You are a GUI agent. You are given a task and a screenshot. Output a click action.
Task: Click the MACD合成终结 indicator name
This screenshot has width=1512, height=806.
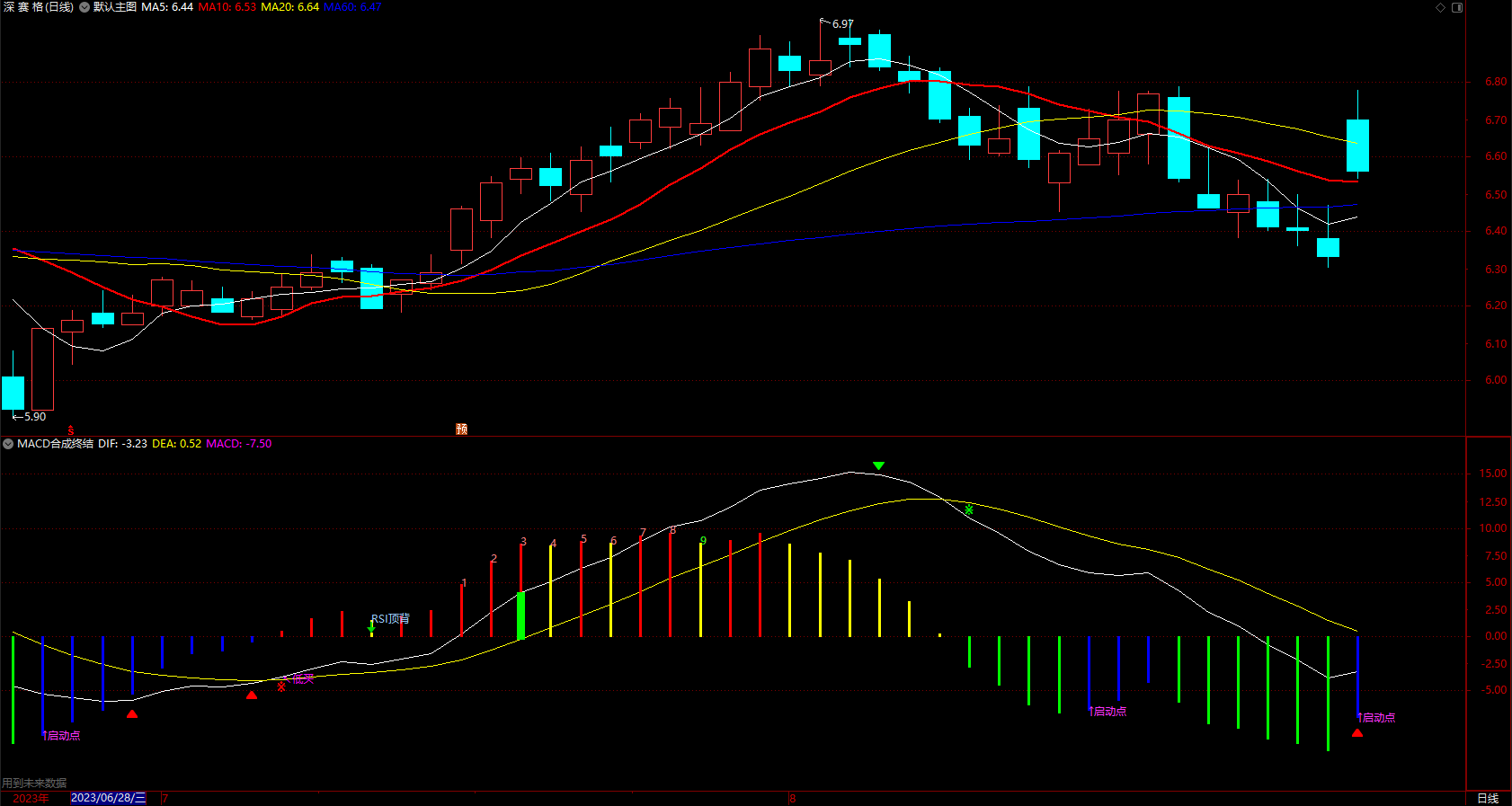point(55,444)
